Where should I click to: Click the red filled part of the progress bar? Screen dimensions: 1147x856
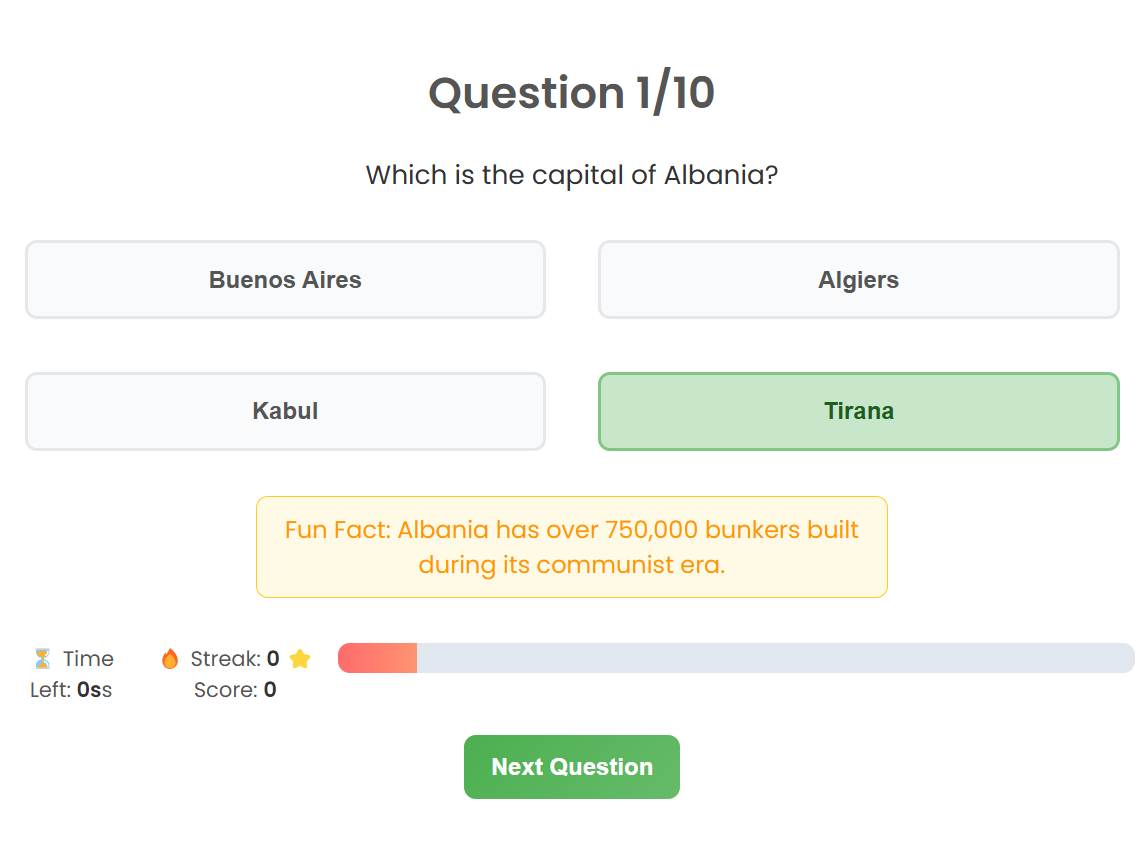(377, 658)
